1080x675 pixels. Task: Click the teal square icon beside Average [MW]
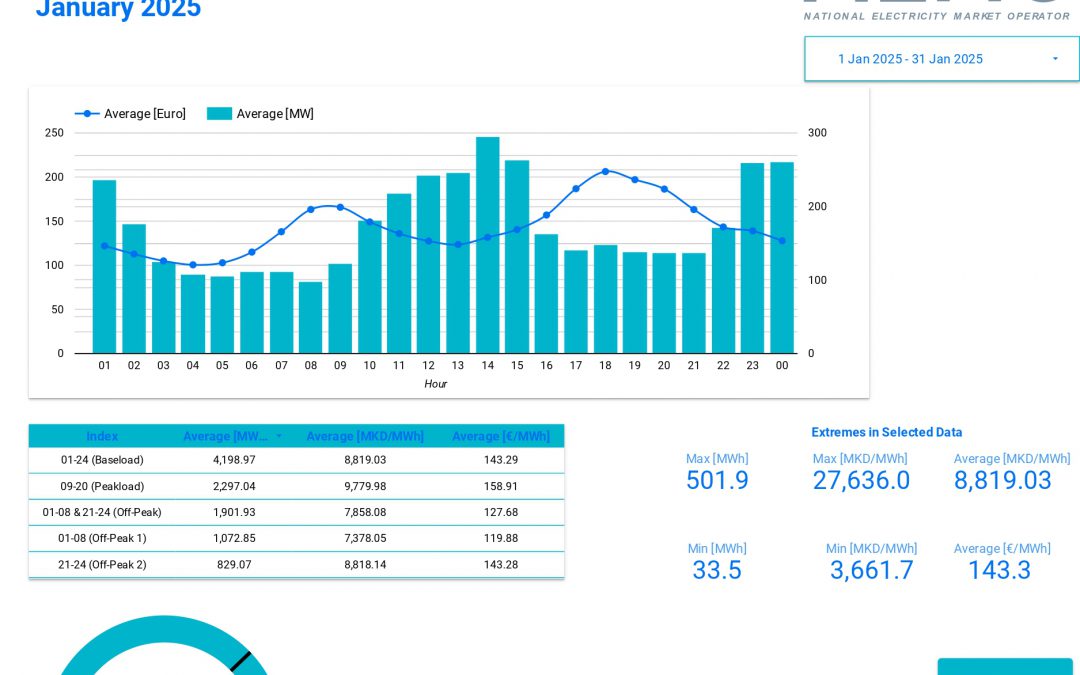pyautogui.click(x=219, y=113)
